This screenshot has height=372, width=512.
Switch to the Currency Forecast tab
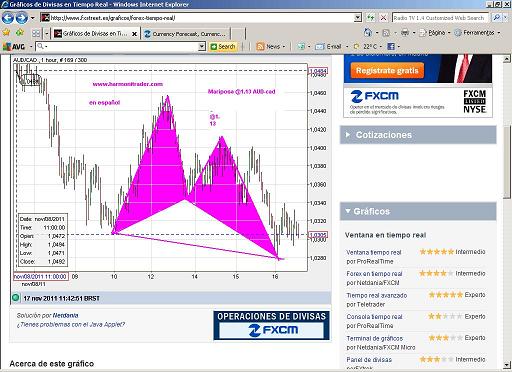(x=185, y=34)
